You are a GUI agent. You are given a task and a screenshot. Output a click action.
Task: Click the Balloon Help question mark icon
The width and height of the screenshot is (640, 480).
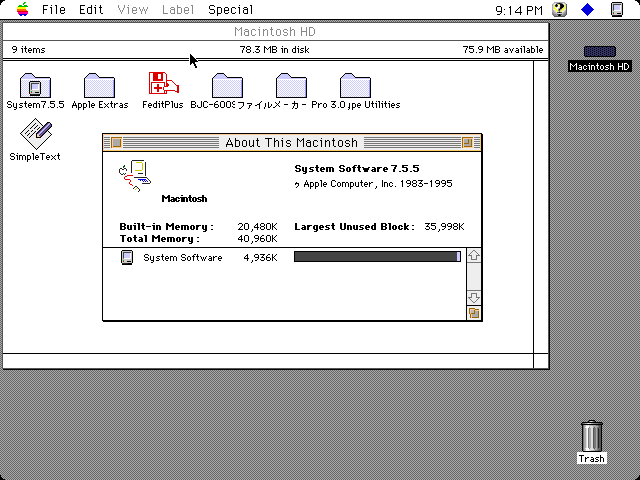point(559,9)
